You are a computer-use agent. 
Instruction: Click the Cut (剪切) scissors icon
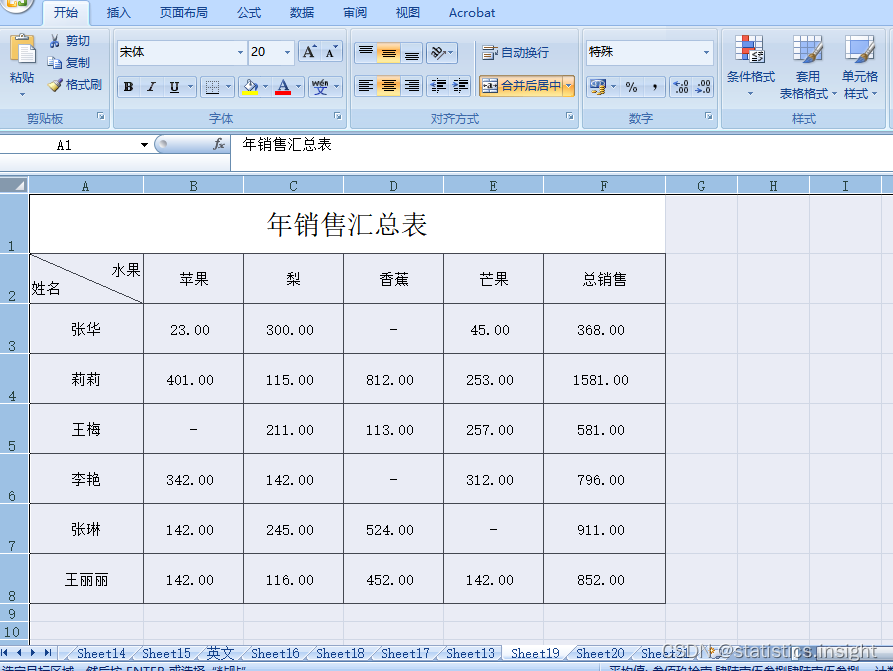point(55,41)
